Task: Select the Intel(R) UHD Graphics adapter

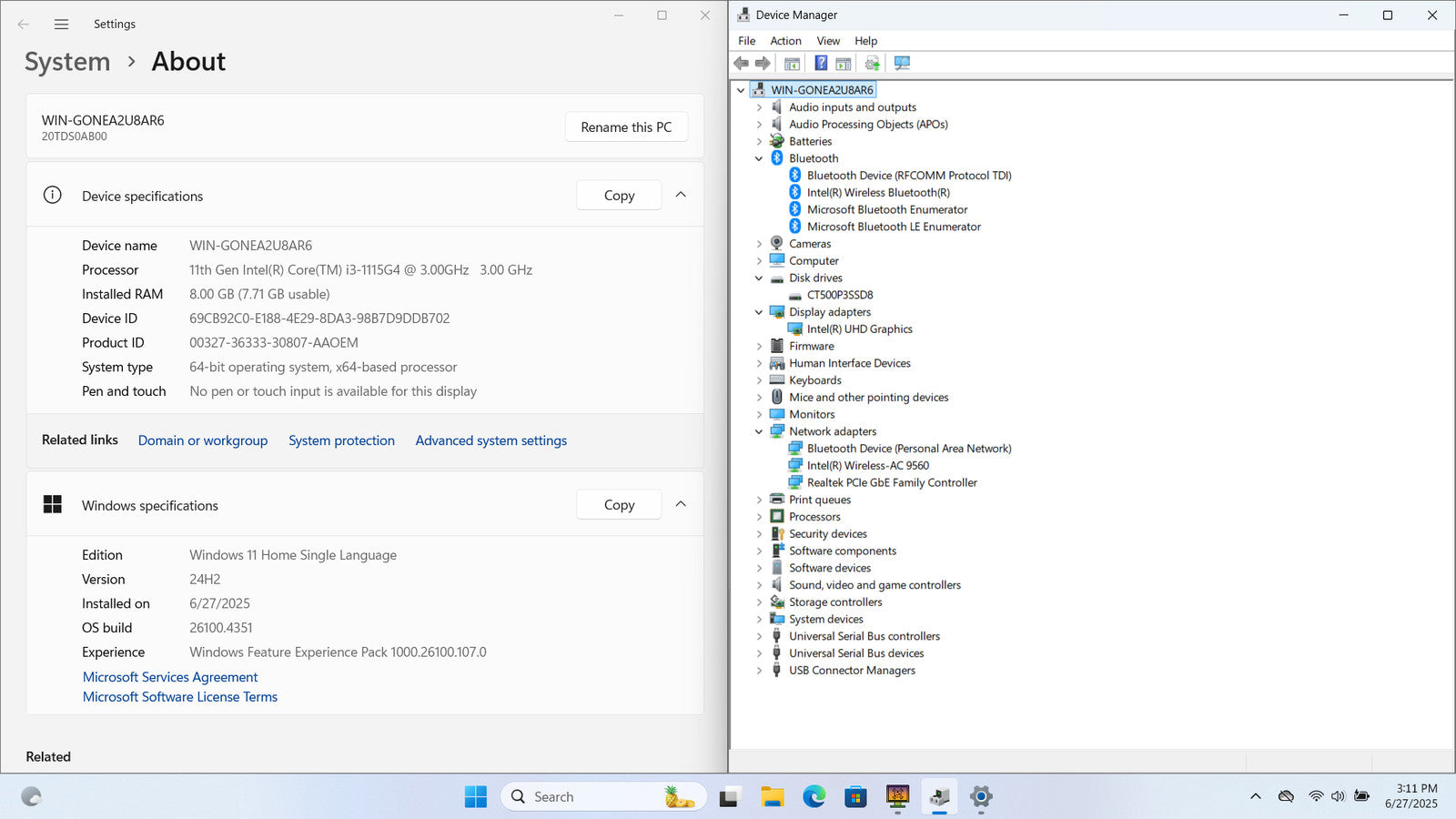Action: pyautogui.click(x=859, y=329)
